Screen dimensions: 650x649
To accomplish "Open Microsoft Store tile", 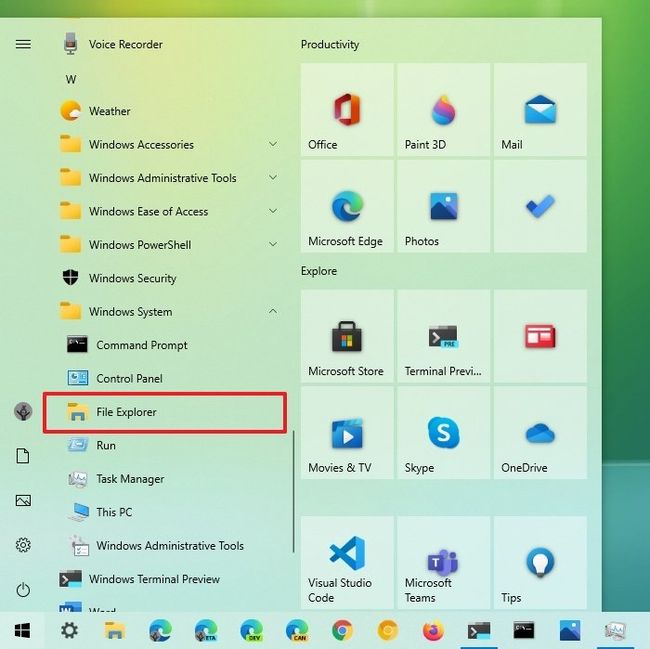I will (347, 336).
